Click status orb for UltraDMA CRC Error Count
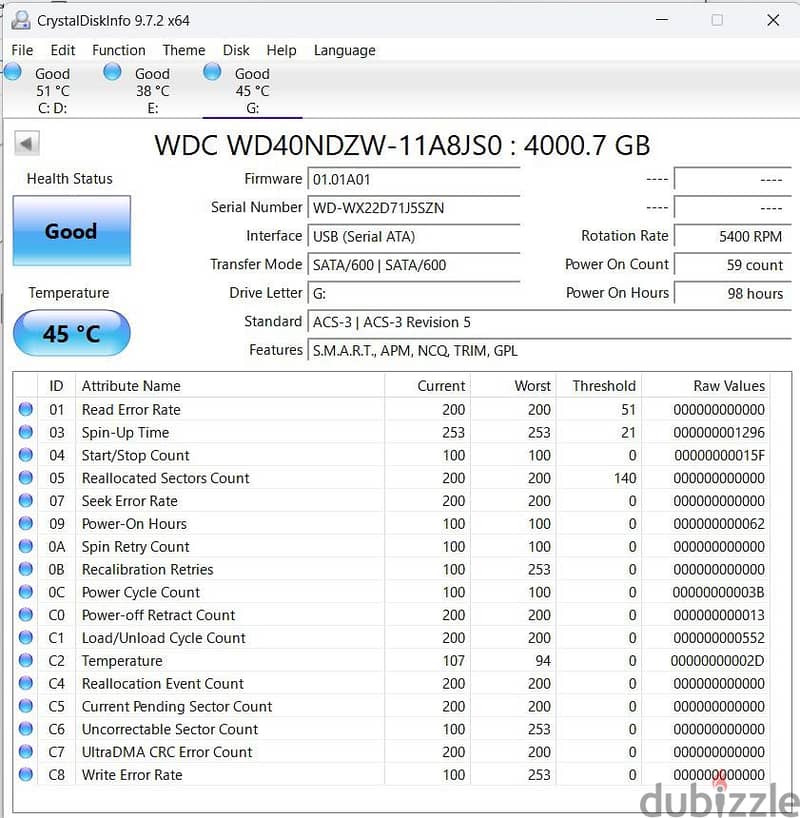Viewport: 800px width, 818px height. tap(26, 752)
